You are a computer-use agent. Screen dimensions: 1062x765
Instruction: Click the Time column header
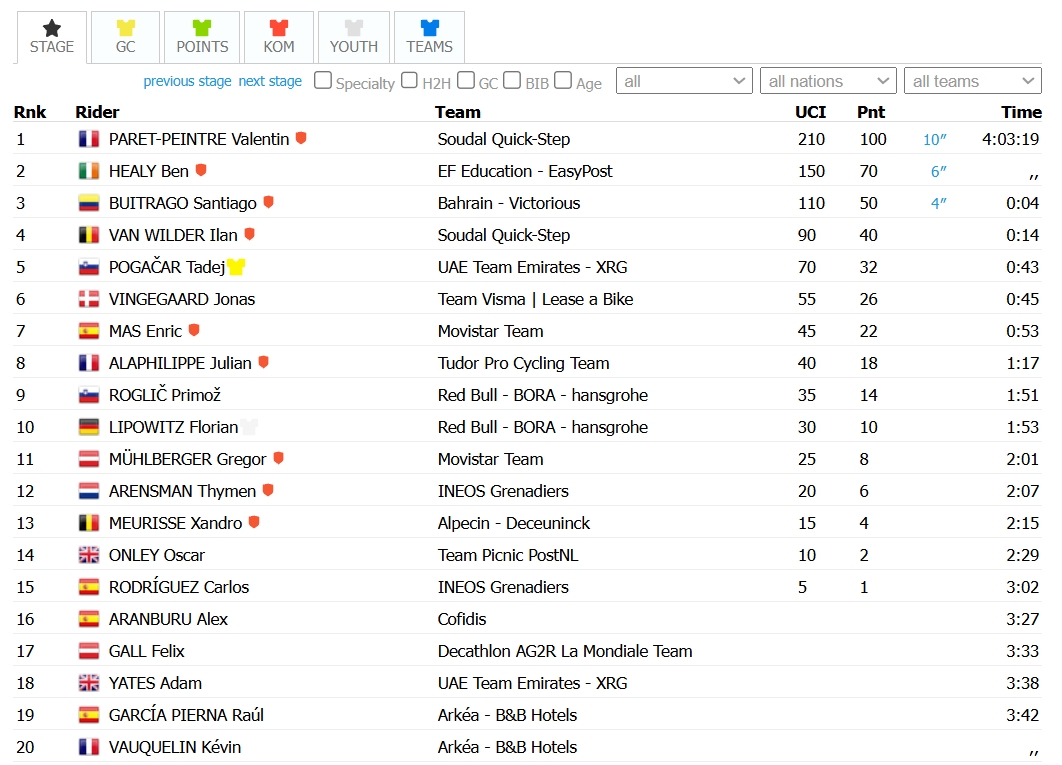tap(1021, 112)
